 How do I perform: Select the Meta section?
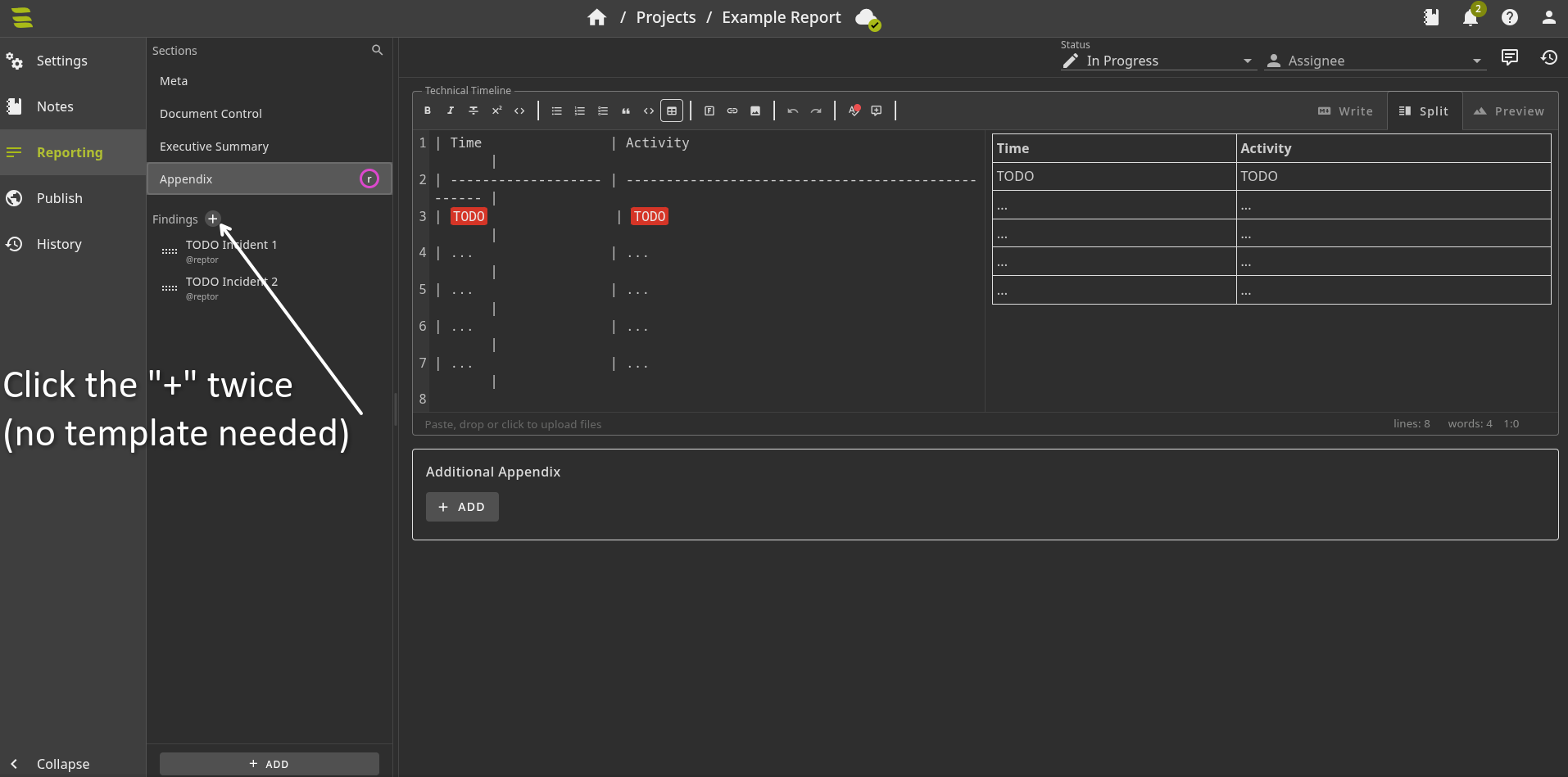point(270,81)
